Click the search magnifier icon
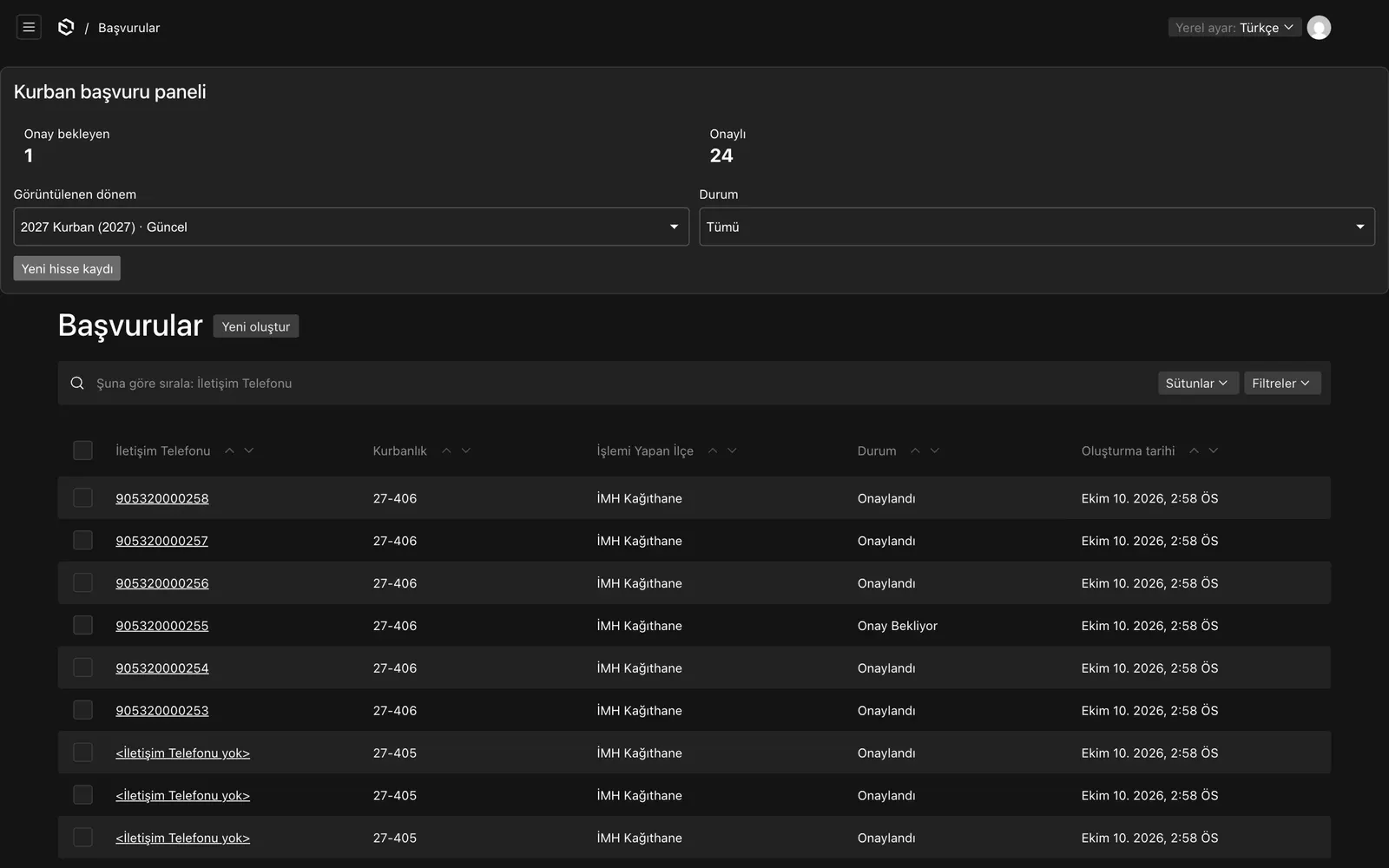Screen dimensions: 1389x868 77,383
